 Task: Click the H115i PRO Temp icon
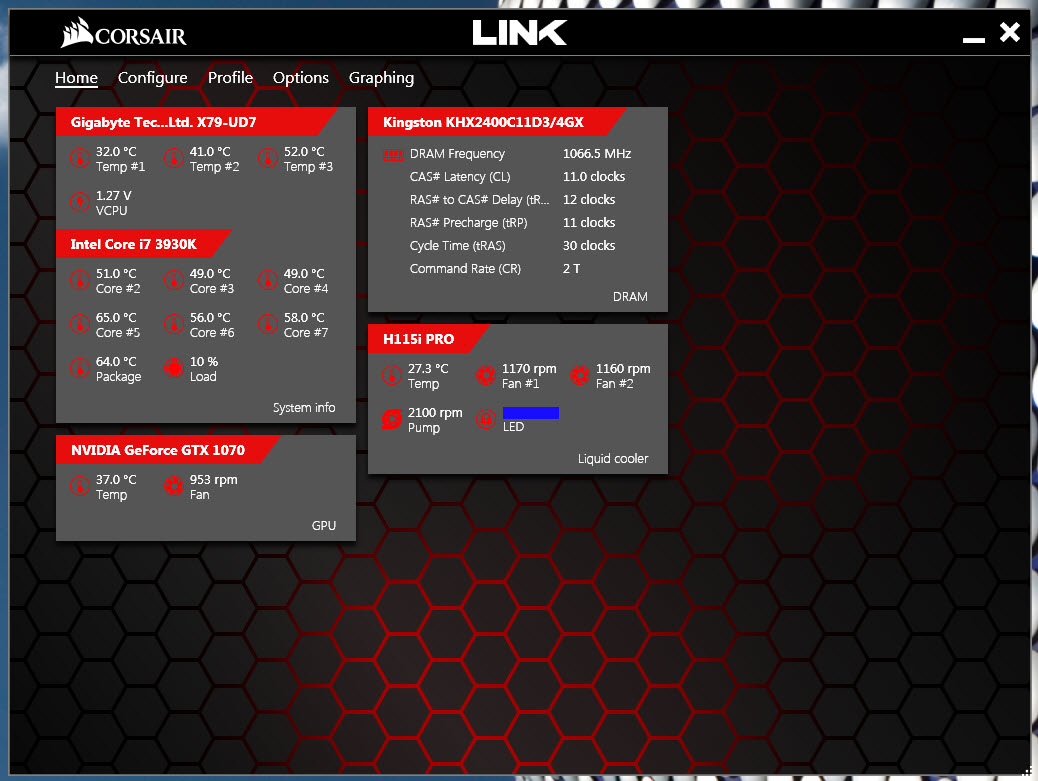click(392, 375)
